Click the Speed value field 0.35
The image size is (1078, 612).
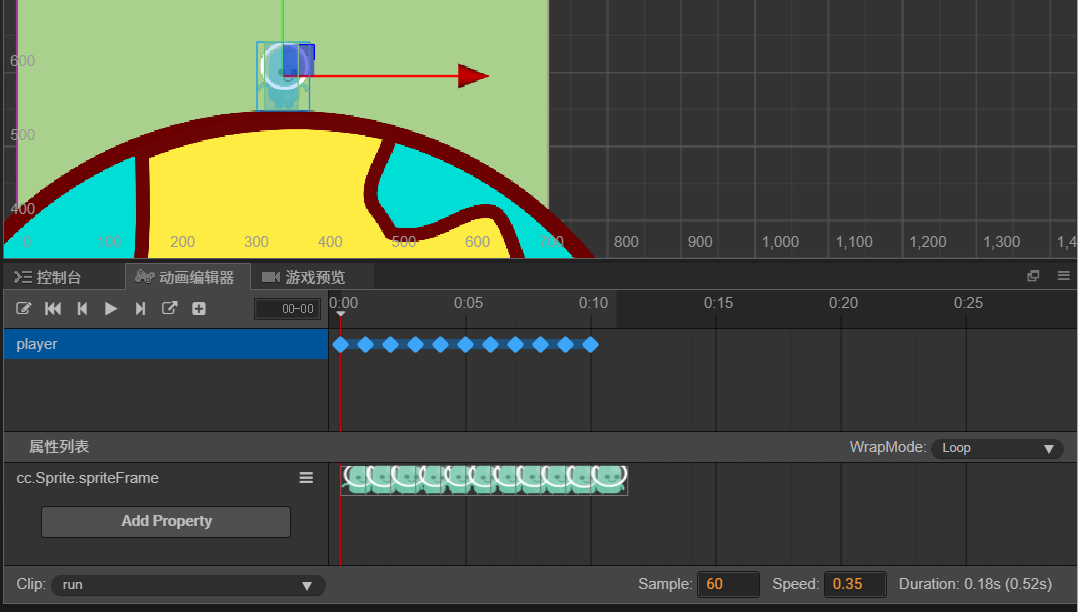coord(855,584)
